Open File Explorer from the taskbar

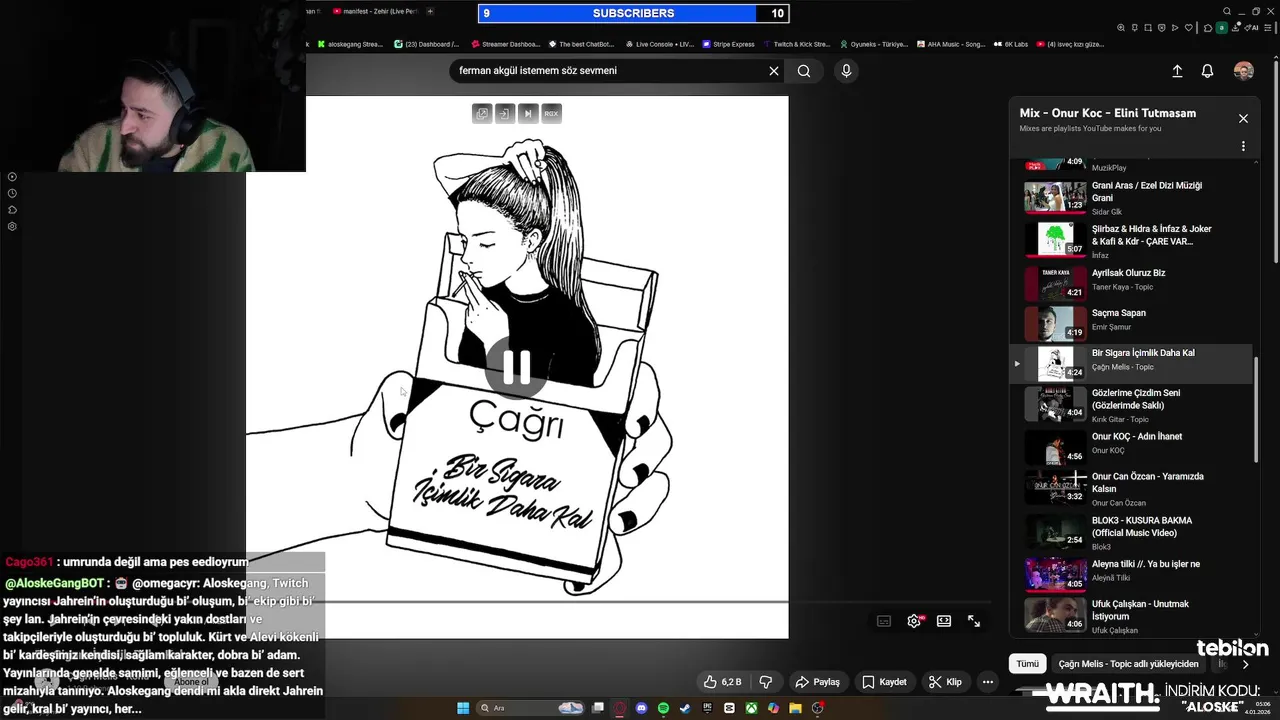click(795, 708)
